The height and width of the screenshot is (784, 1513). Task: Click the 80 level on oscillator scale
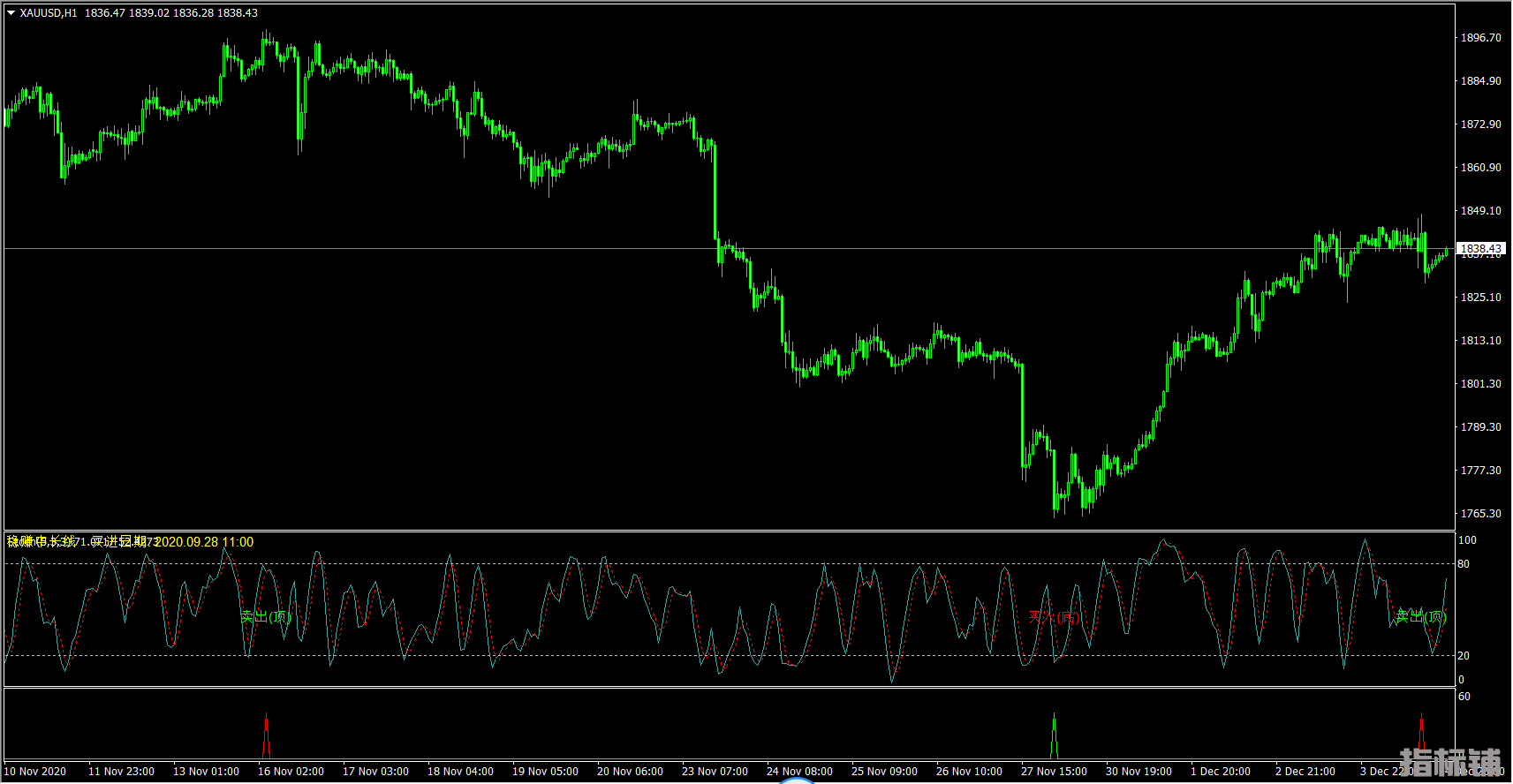click(x=1464, y=564)
